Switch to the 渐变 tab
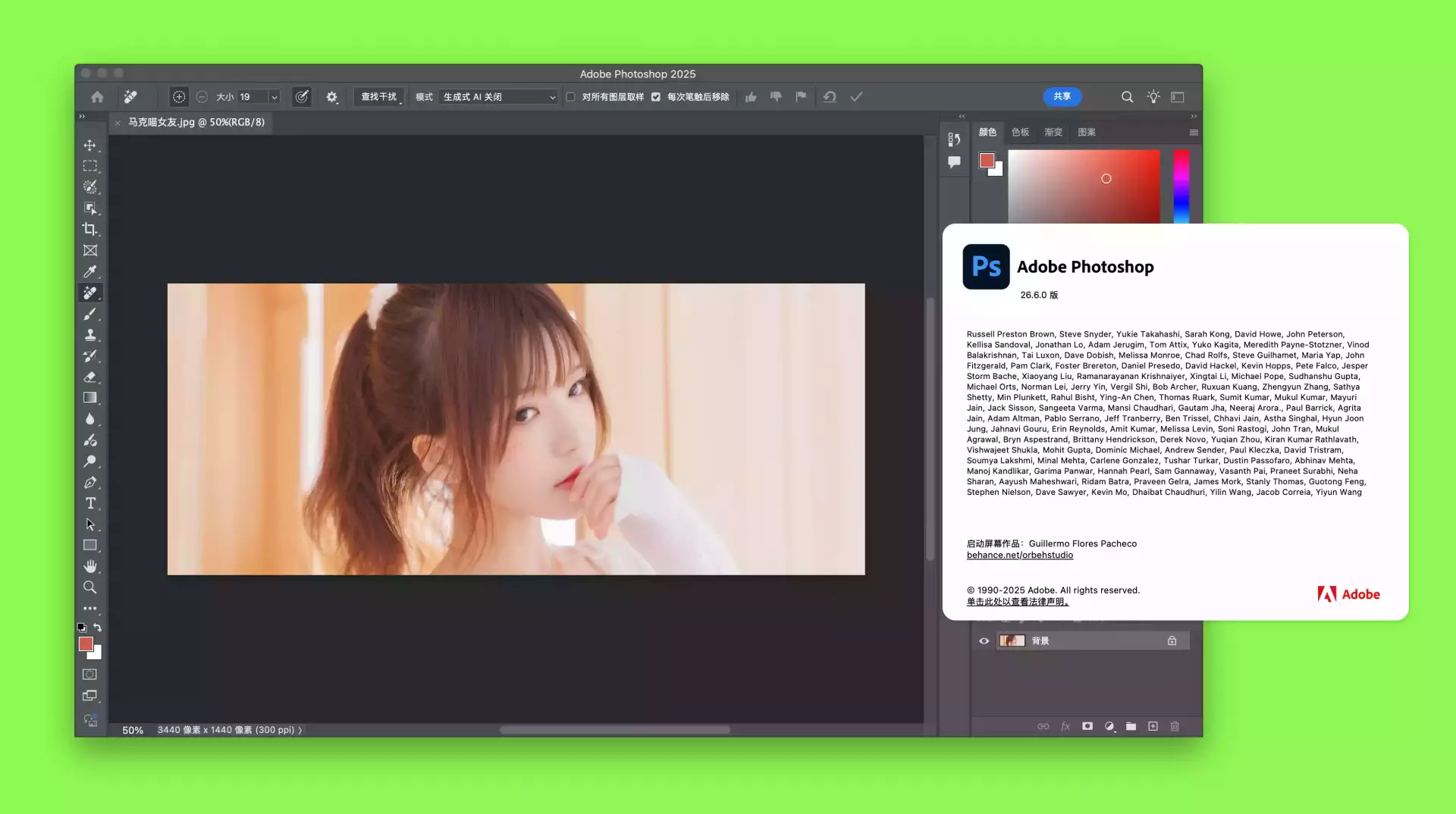The image size is (1456, 814). coord(1053,133)
